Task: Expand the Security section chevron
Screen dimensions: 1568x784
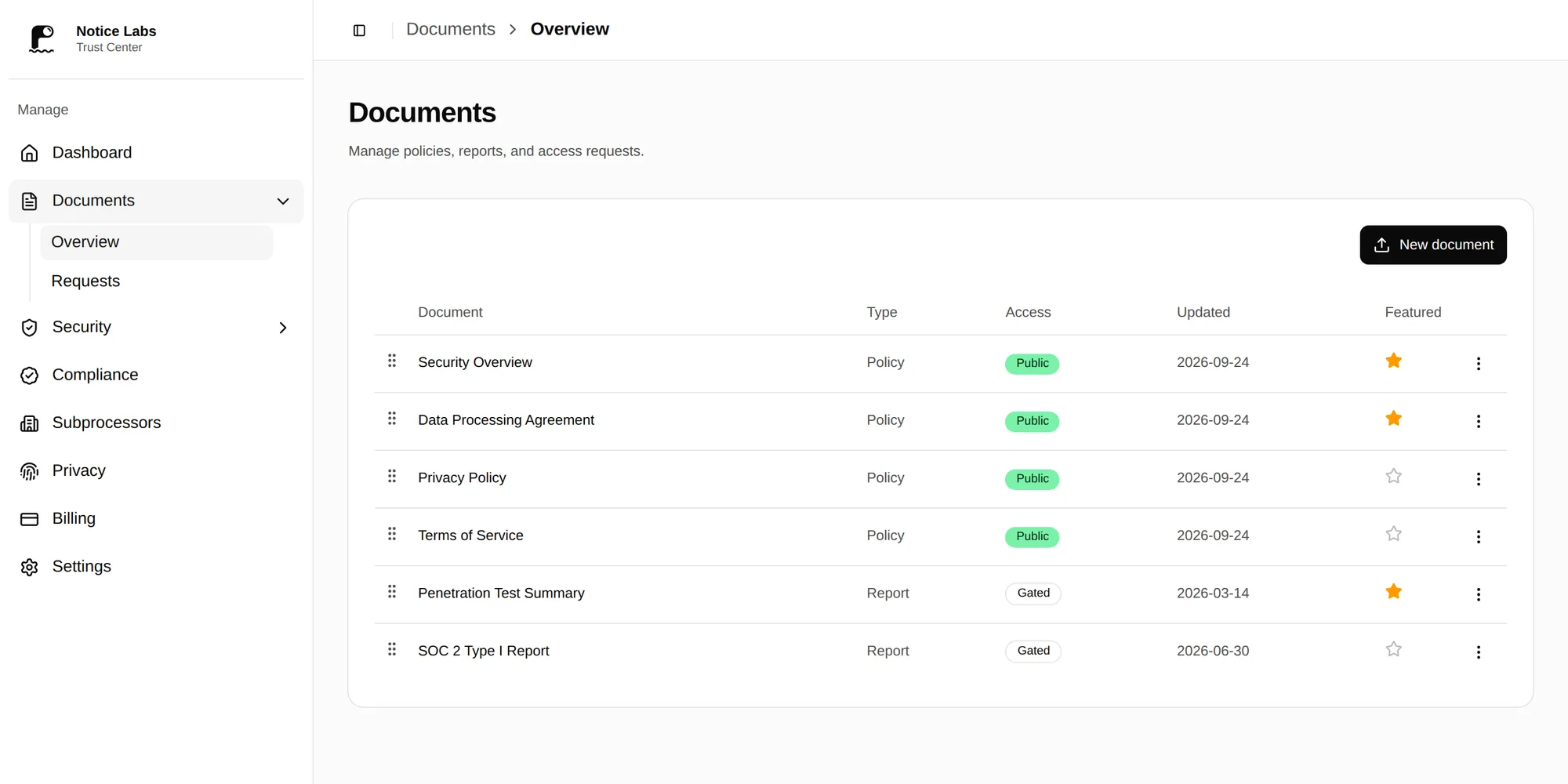Action: 283,328
